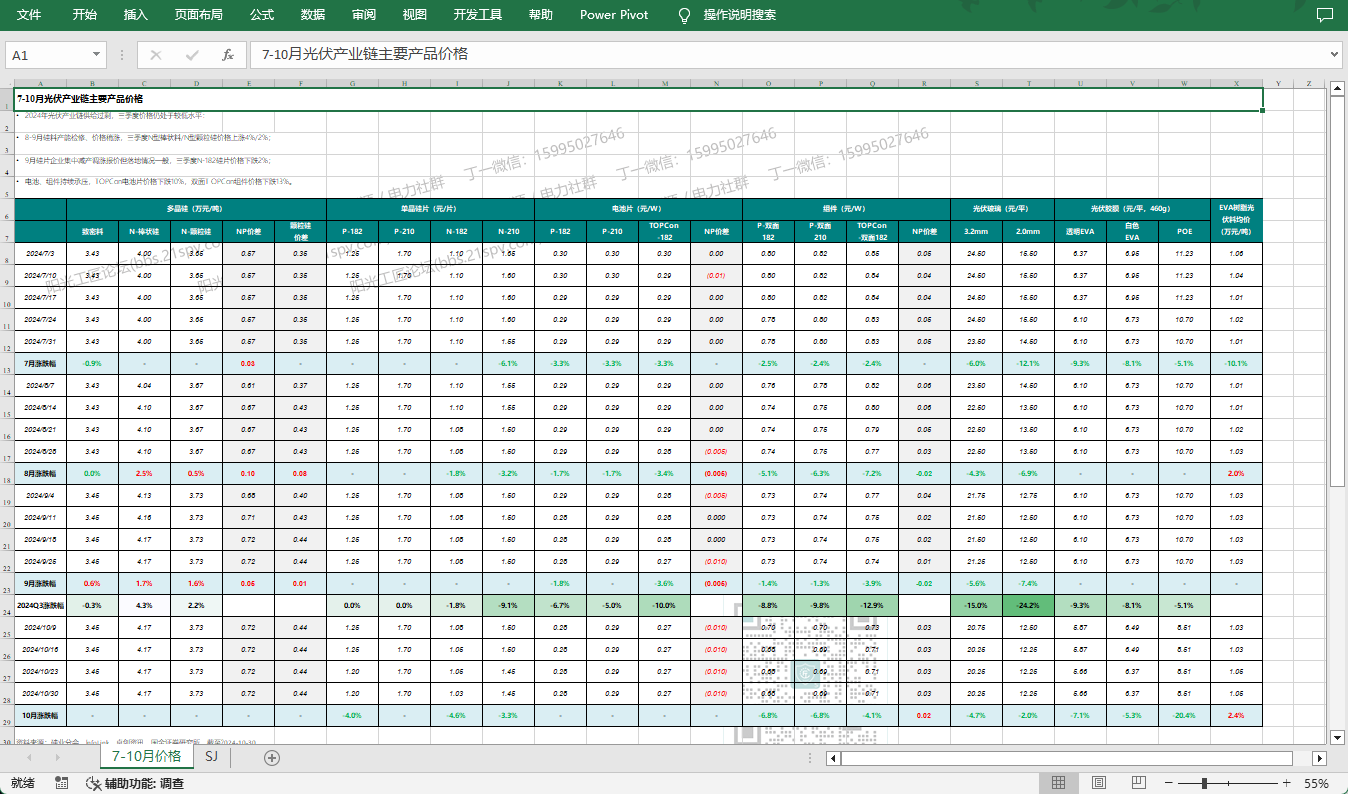Open the 帮助 ribbon tab
Viewport: 1348px width, 794px height.
[x=540, y=15]
